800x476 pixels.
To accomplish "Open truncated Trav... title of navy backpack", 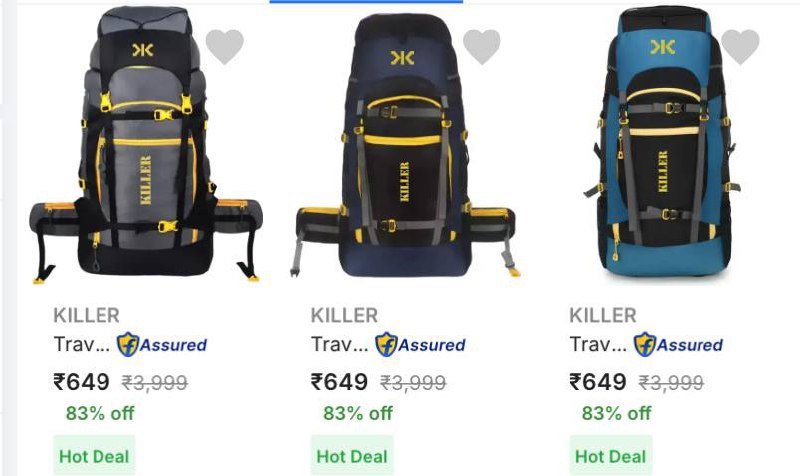I will [340, 345].
